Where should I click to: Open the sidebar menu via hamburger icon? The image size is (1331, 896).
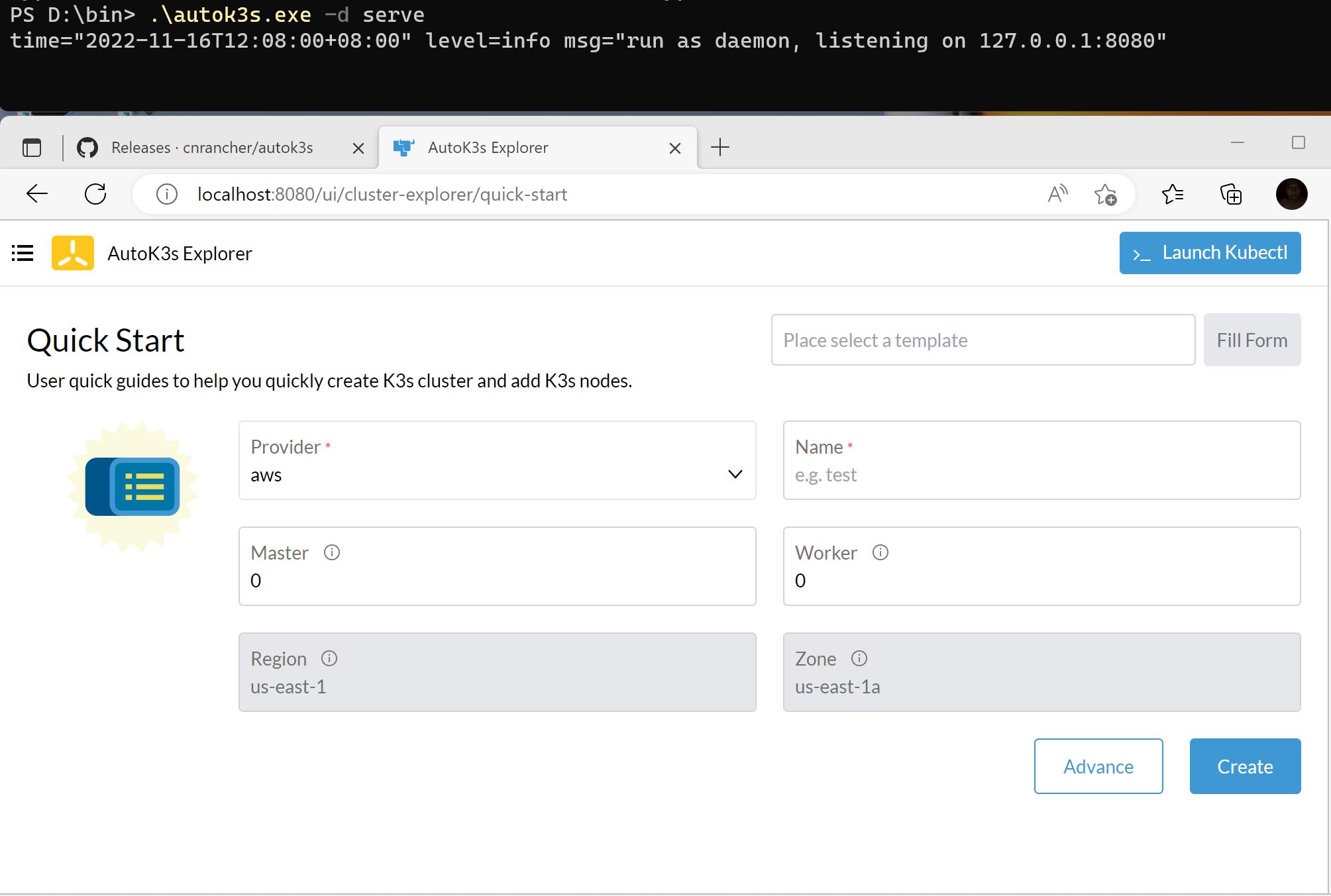[x=22, y=253]
